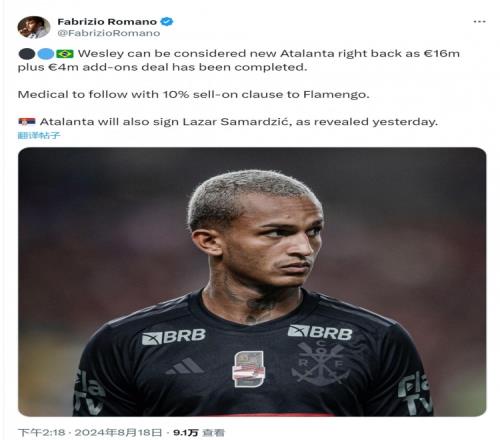Click the post date August 18, 2024
This screenshot has width=500, height=440.
click(118, 433)
